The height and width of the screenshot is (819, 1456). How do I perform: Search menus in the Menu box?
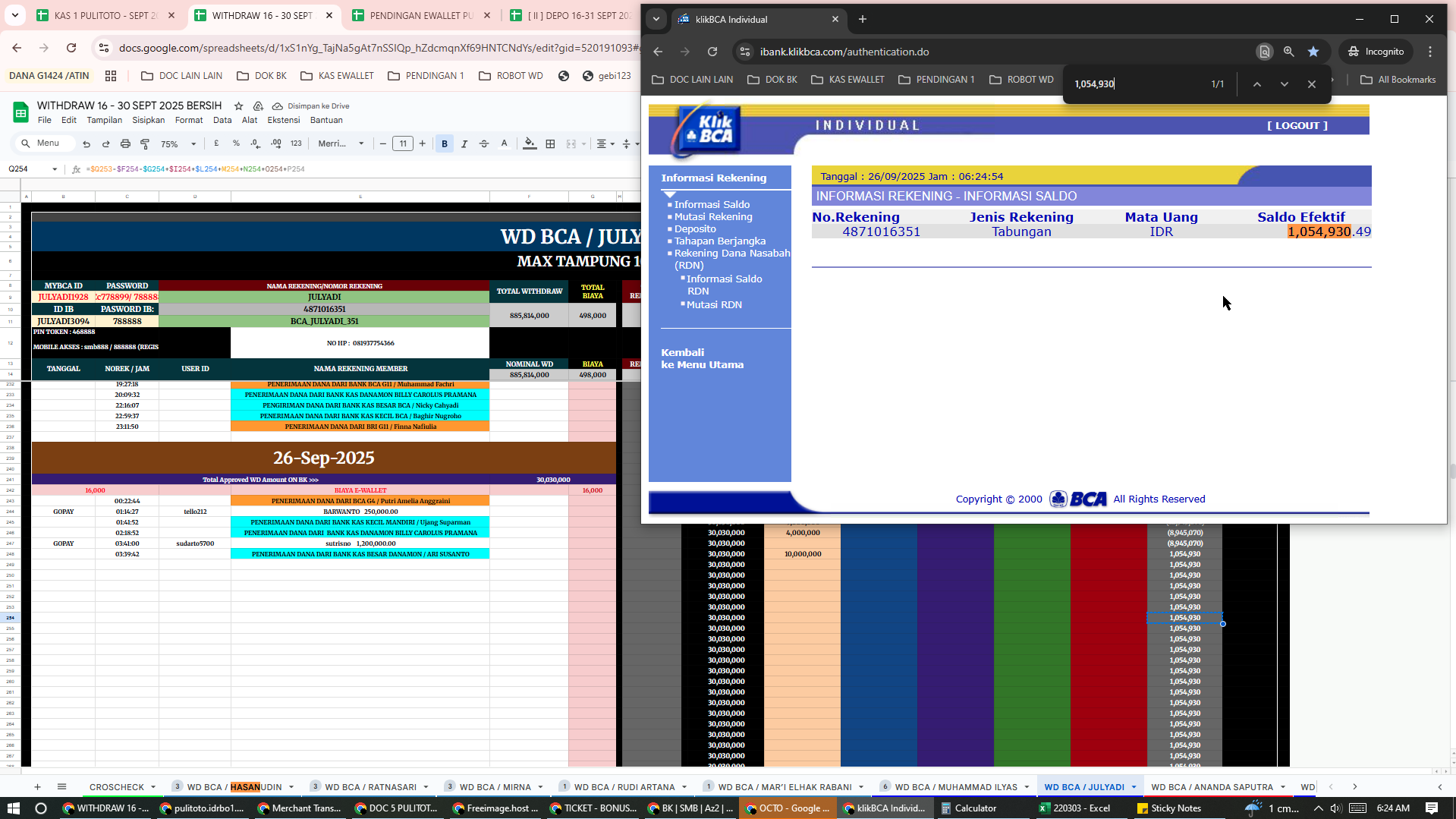[46, 143]
